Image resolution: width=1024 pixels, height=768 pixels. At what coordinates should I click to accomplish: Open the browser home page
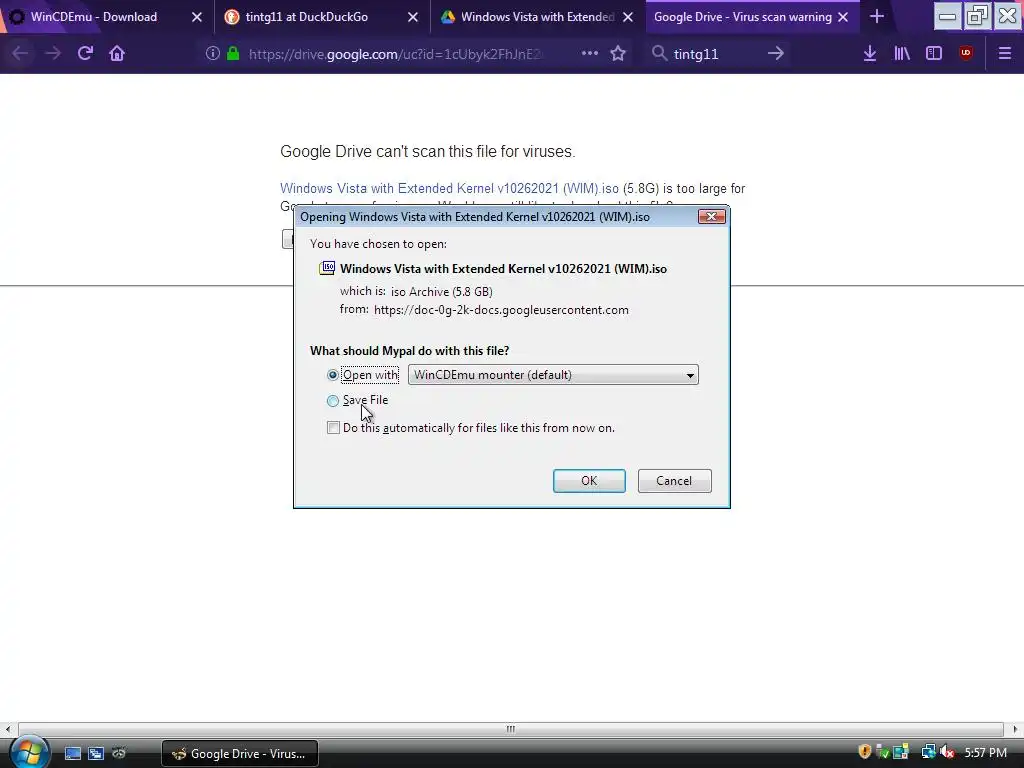(117, 54)
